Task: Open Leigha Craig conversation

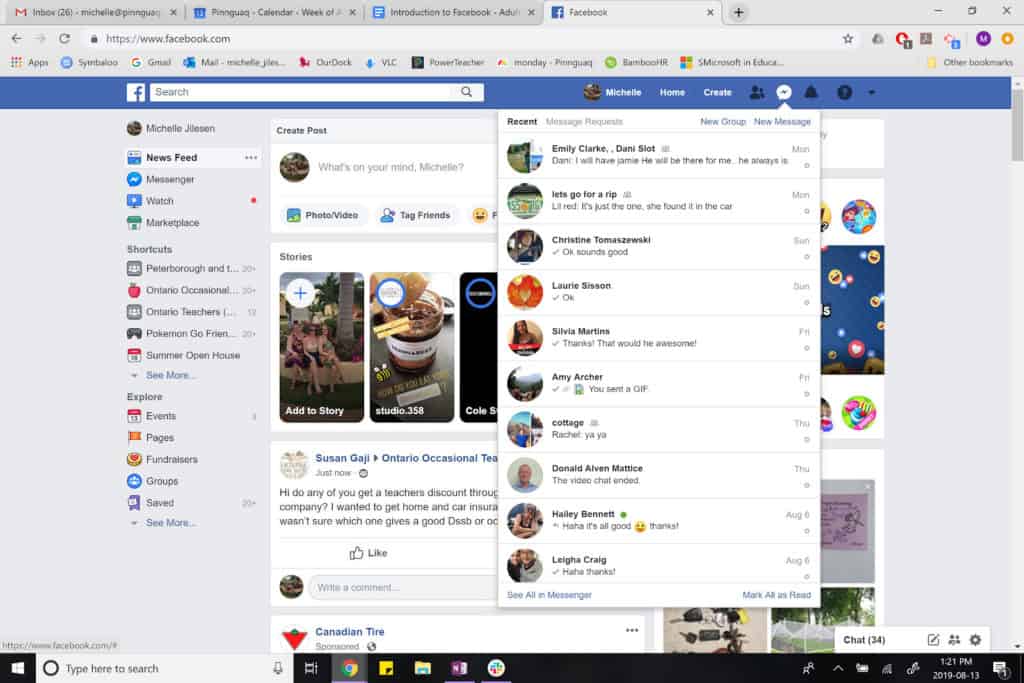Action: click(658, 564)
